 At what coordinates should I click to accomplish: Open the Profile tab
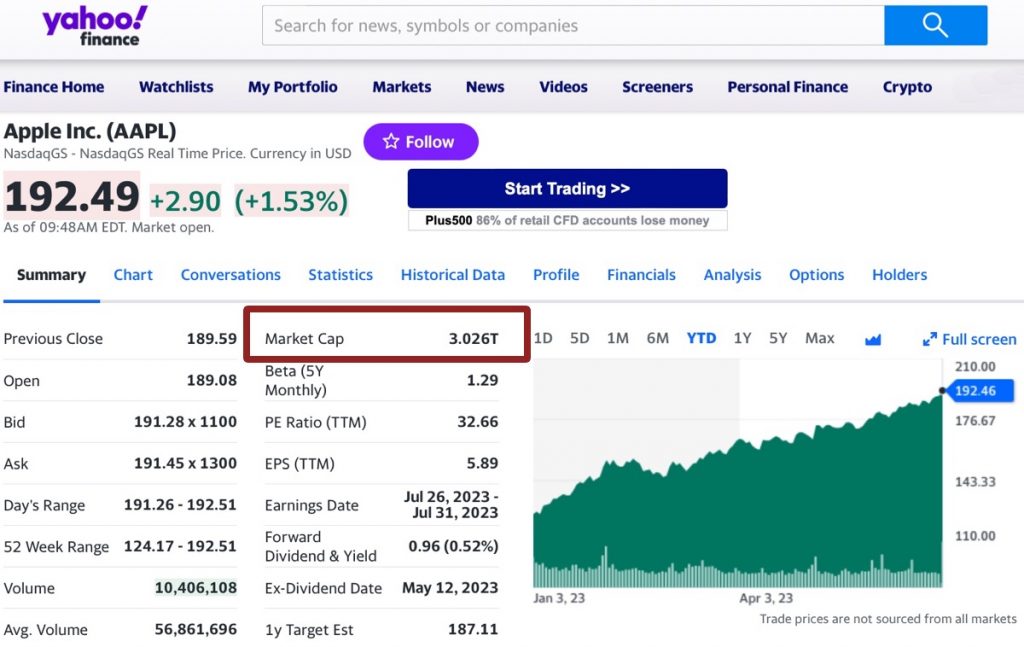[x=556, y=275]
